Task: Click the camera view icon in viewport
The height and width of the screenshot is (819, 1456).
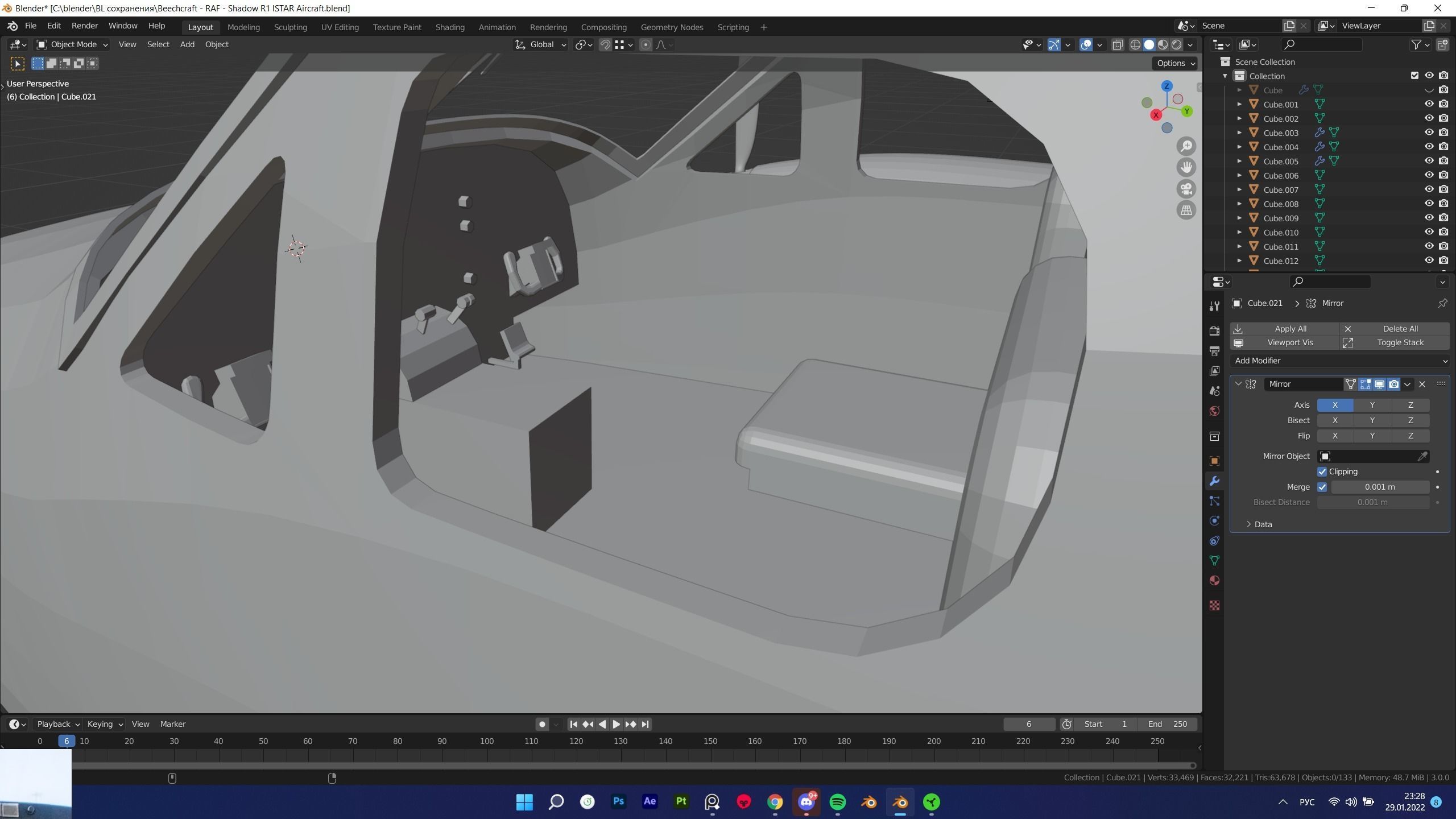Action: [x=1186, y=189]
